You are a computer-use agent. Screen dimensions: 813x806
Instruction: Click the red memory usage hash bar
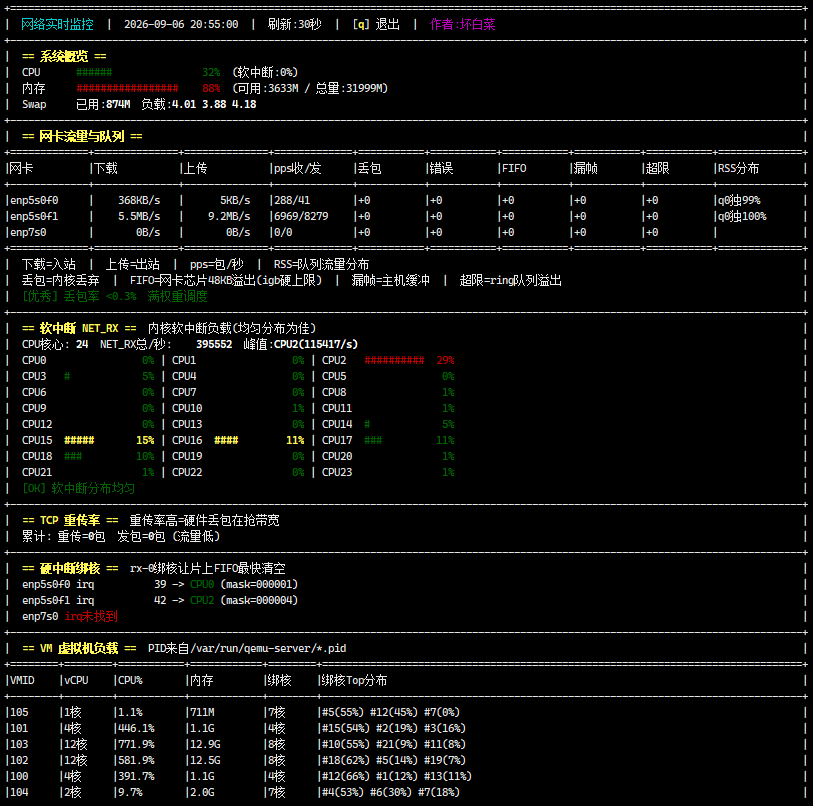click(x=127, y=89)
